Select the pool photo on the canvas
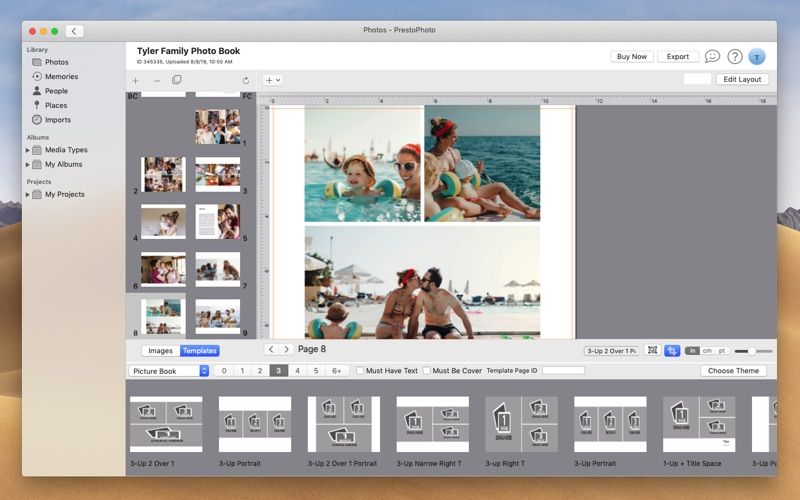Image resolution: width=800 pixels, height=500 pixels. 363,164
